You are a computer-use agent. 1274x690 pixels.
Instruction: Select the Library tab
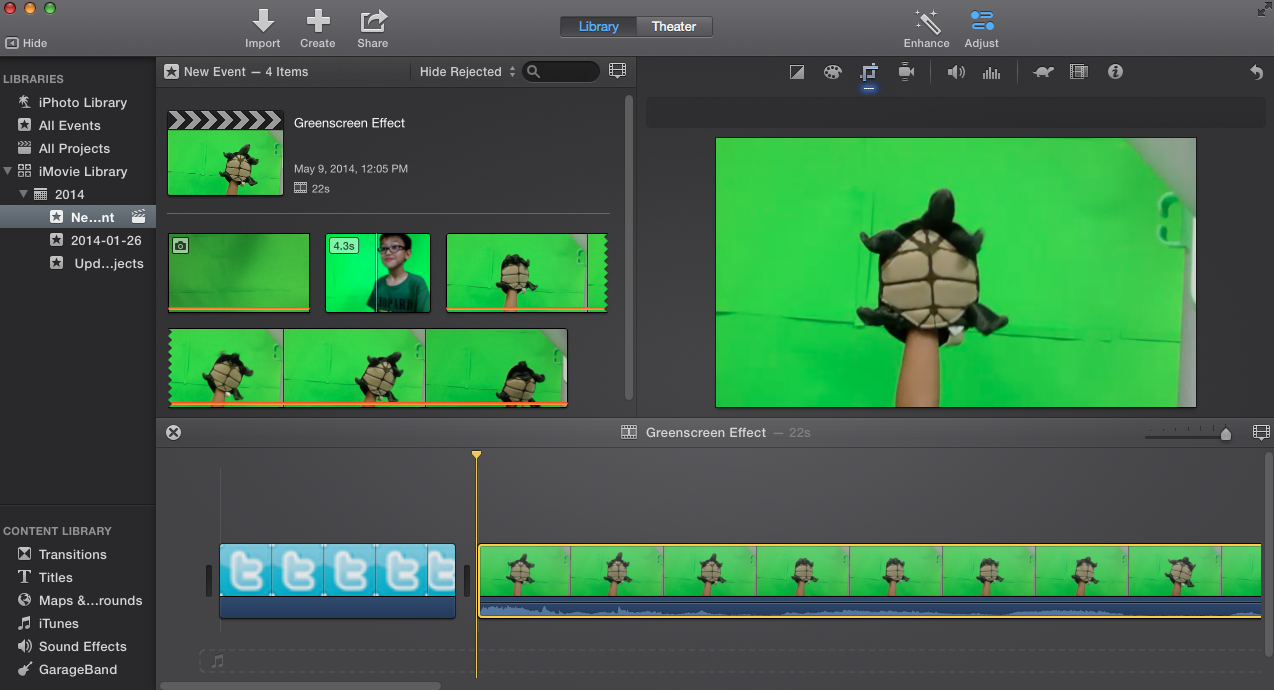point(598,26)
